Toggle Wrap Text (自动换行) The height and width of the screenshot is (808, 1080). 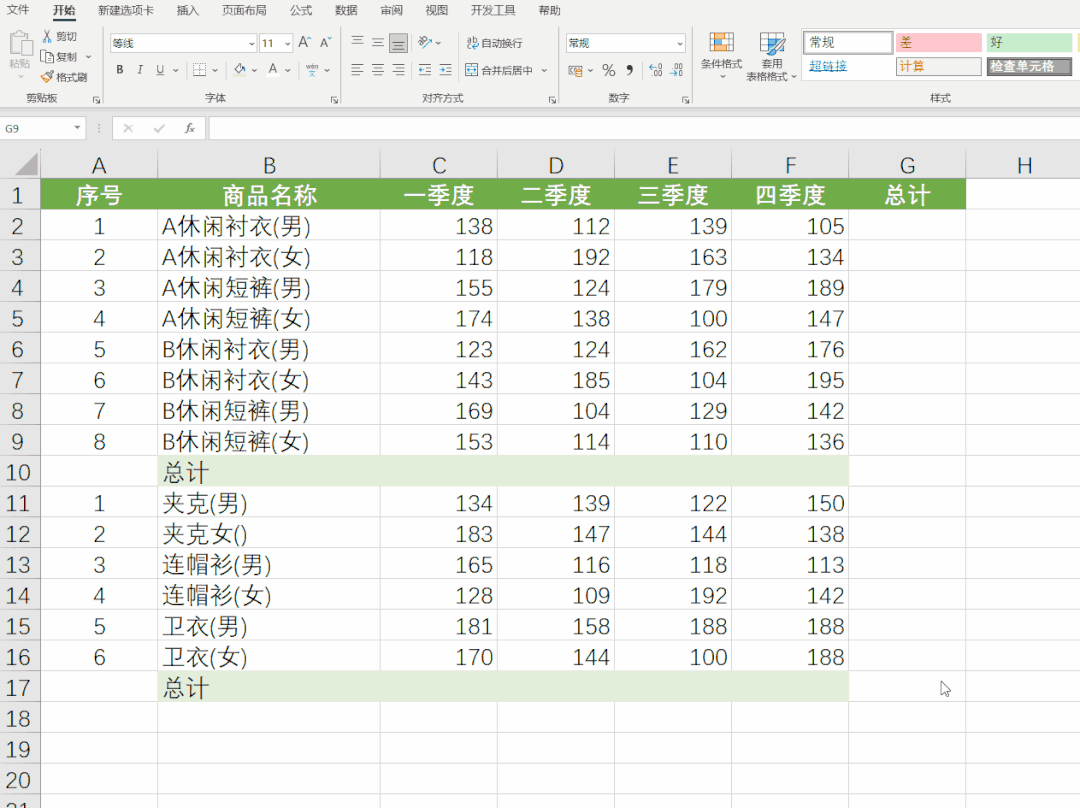point(495,43)
